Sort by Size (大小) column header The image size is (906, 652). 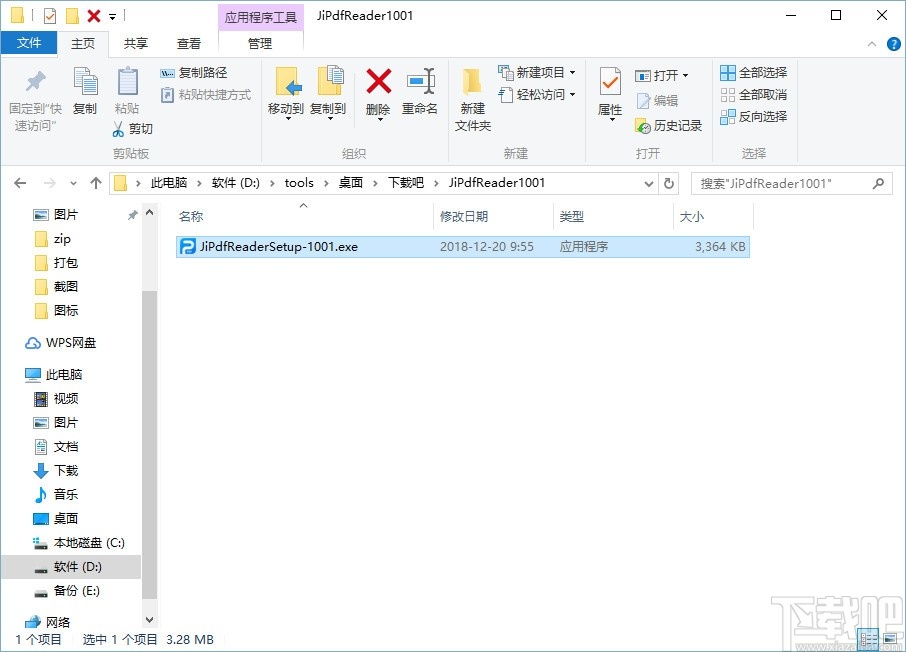713,216
